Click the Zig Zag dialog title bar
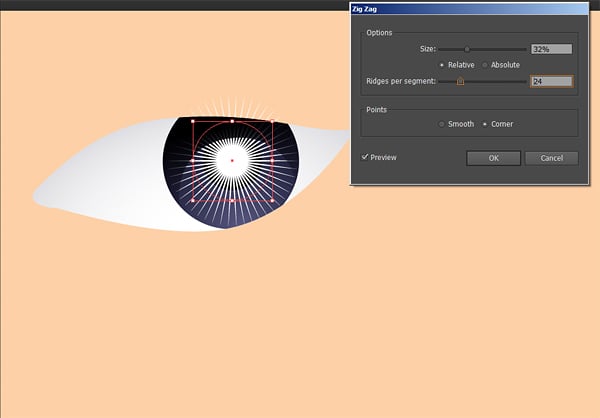The width and height of the screenshot is (600, 418). pyautogui.click(x=460, y=7)
